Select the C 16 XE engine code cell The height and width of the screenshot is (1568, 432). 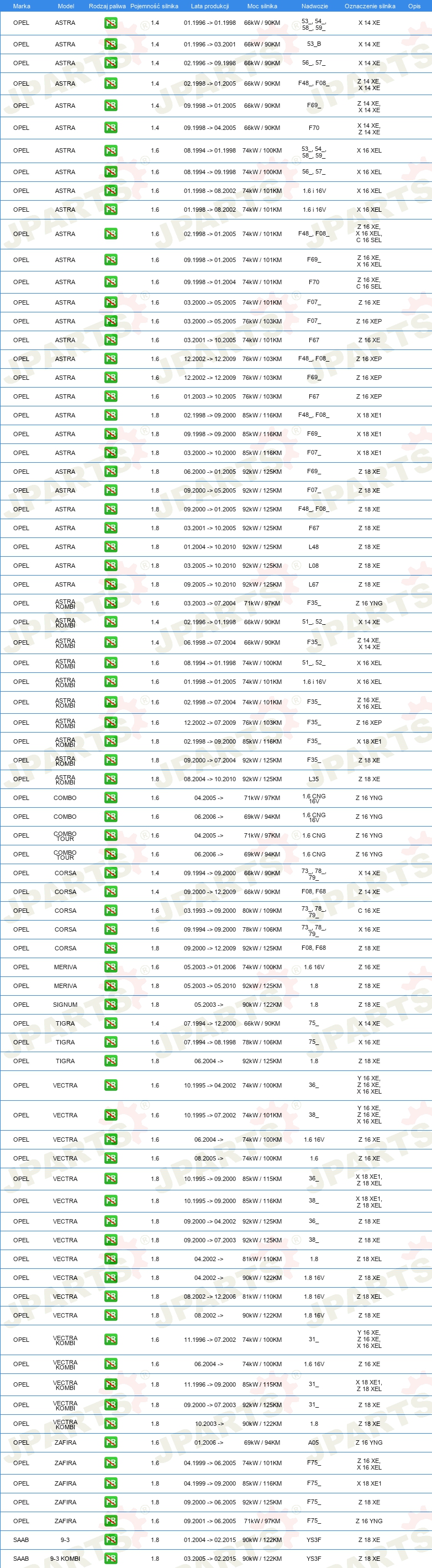[368, 911]
